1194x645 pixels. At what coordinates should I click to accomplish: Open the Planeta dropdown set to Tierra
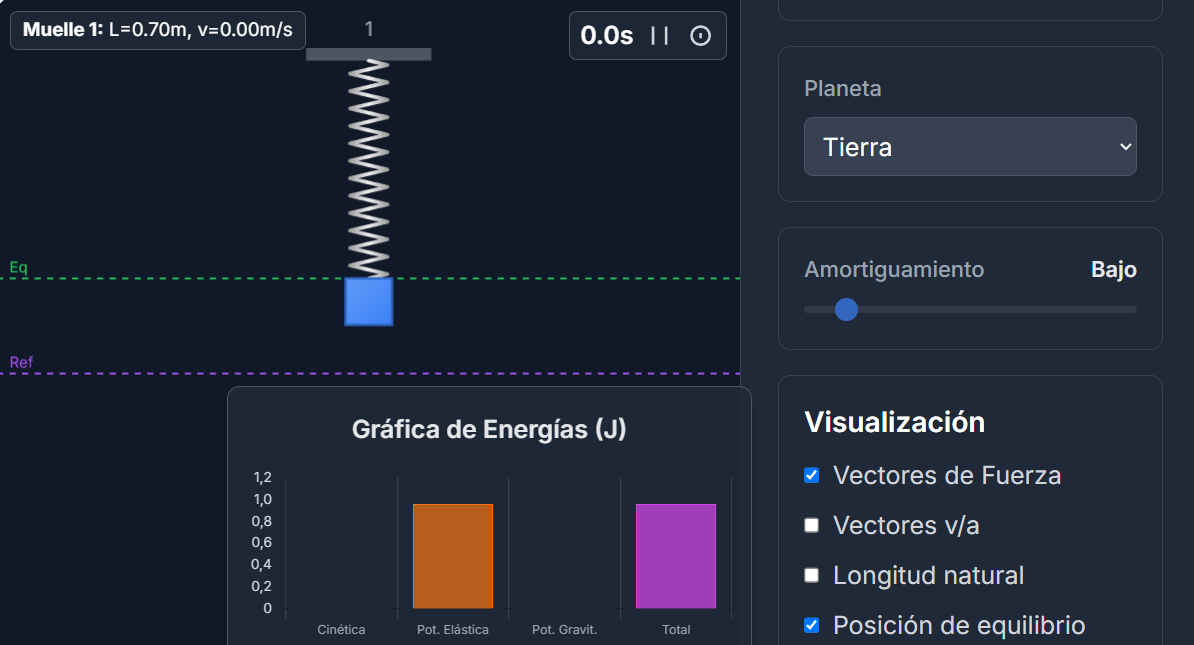coord(970,147)
